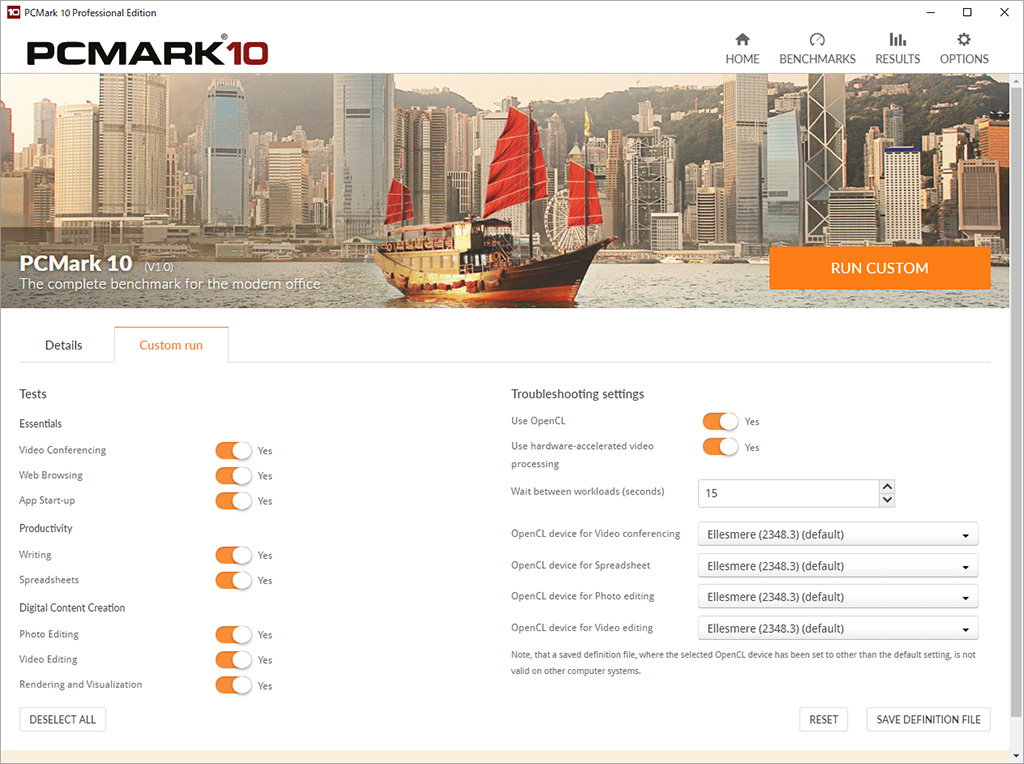Toggle the App Start-up test
The height and width of the screenshot is (764, 1024).
[x=233, y=501]
